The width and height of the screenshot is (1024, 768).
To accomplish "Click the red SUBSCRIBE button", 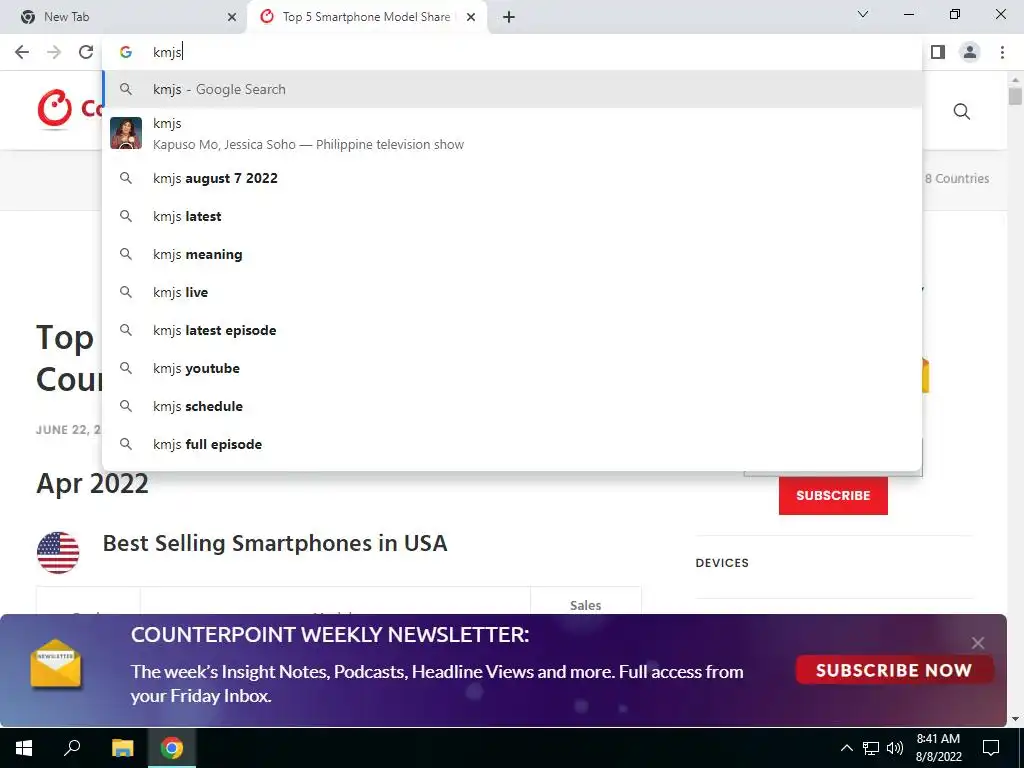I will pyautogui.click(x=833, y=496).
